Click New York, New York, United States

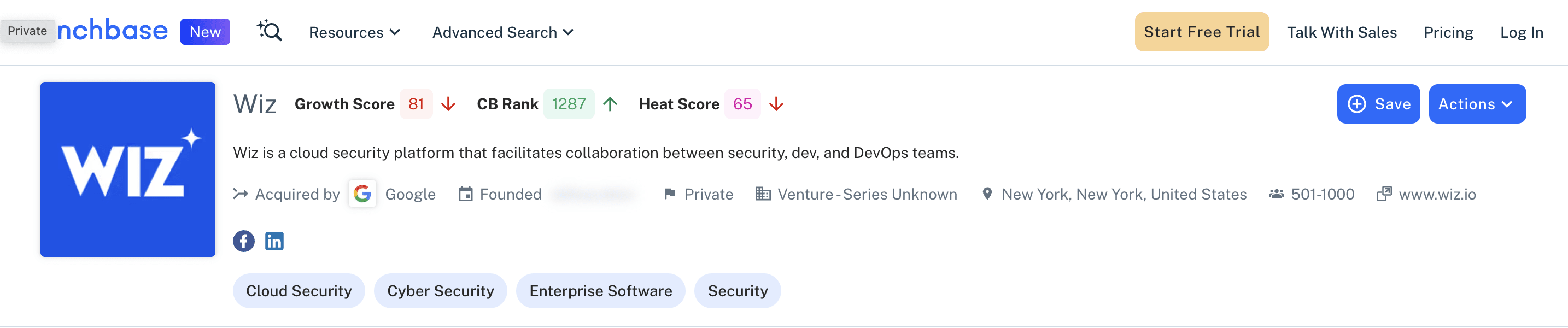1124,194
